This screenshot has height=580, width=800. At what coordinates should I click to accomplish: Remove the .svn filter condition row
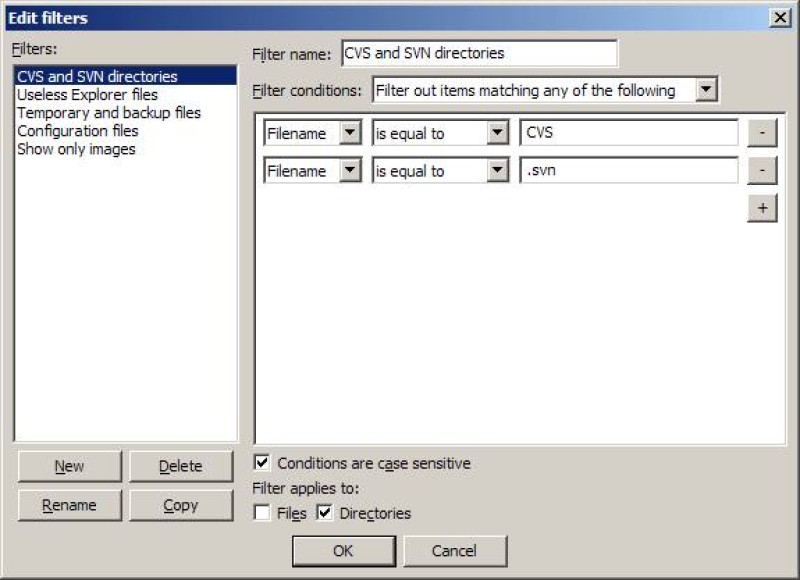[x=761, y=171]
